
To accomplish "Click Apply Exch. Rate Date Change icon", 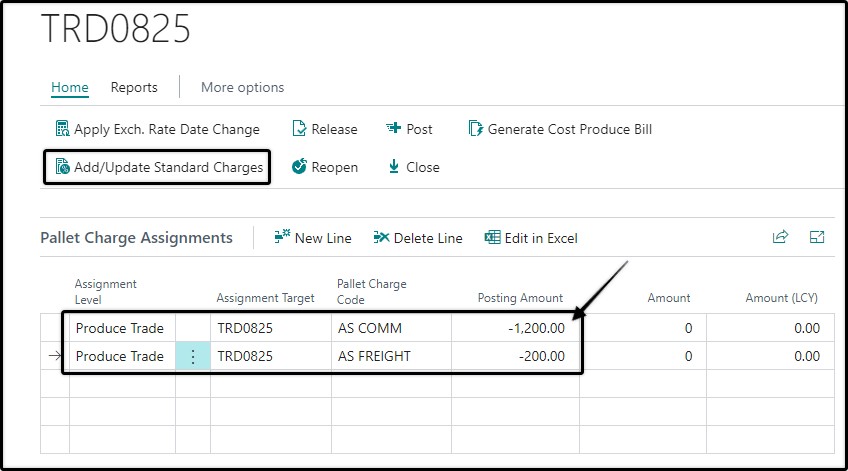I will [x=63, y=129].
